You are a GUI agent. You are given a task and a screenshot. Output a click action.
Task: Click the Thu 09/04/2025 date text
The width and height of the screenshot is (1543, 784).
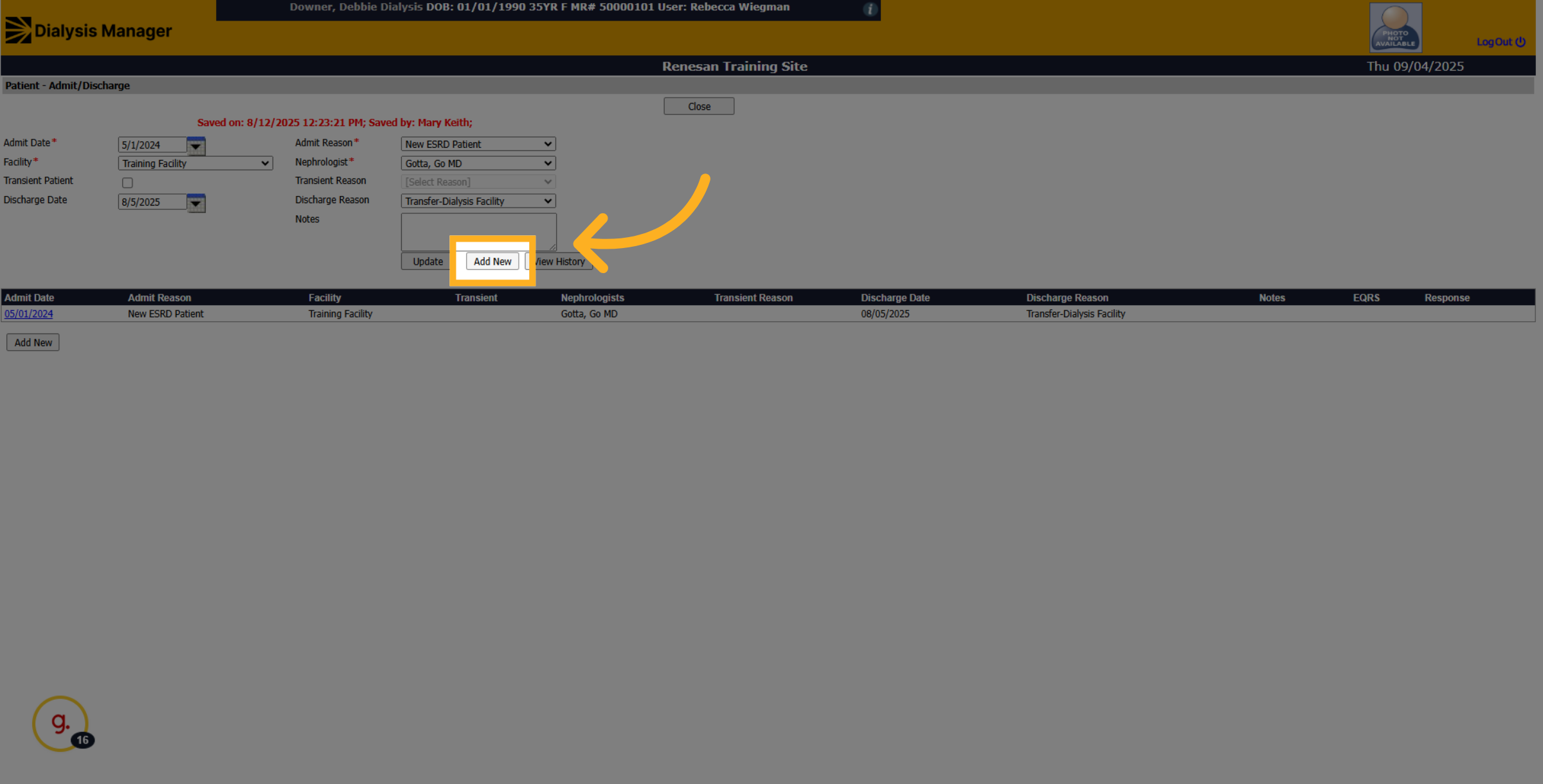click(1415, 66)
